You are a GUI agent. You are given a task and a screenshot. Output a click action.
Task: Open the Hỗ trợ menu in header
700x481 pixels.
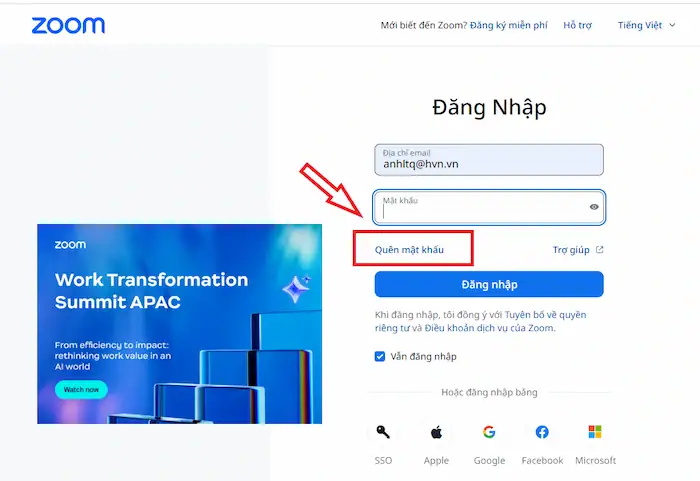pos(577,25)
